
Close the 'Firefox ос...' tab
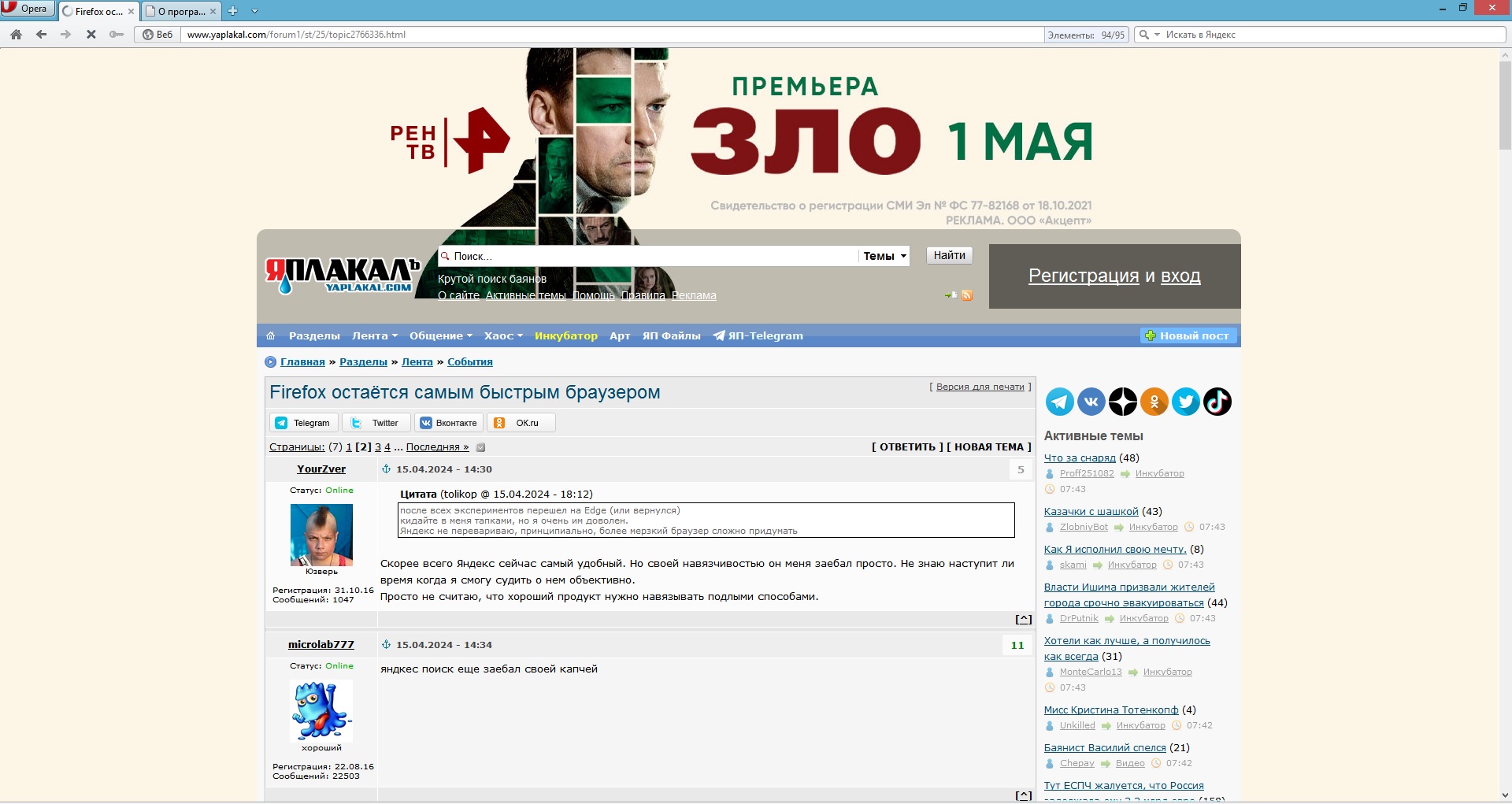coord(131,11)
